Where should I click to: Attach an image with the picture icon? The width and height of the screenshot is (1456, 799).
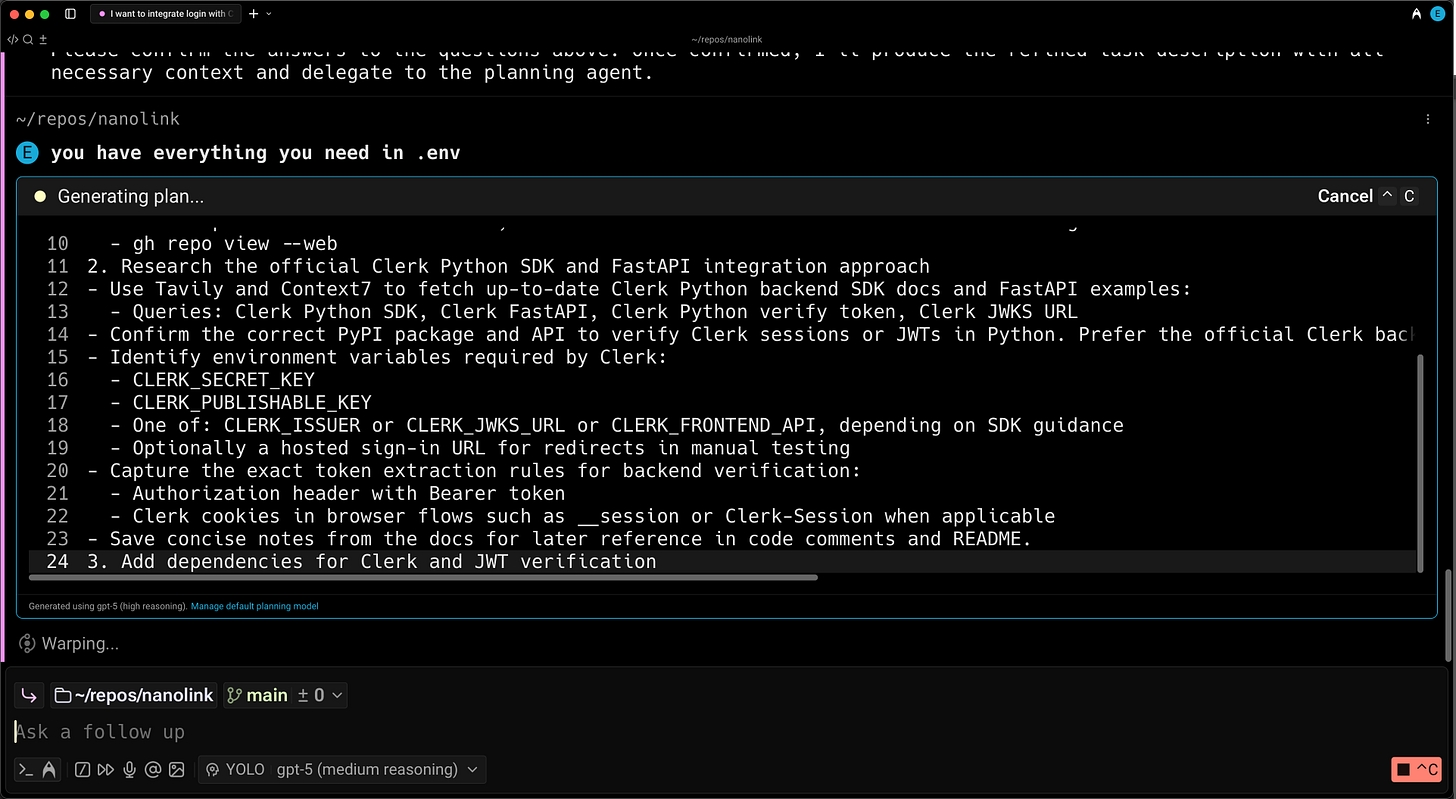click(177, 769)
